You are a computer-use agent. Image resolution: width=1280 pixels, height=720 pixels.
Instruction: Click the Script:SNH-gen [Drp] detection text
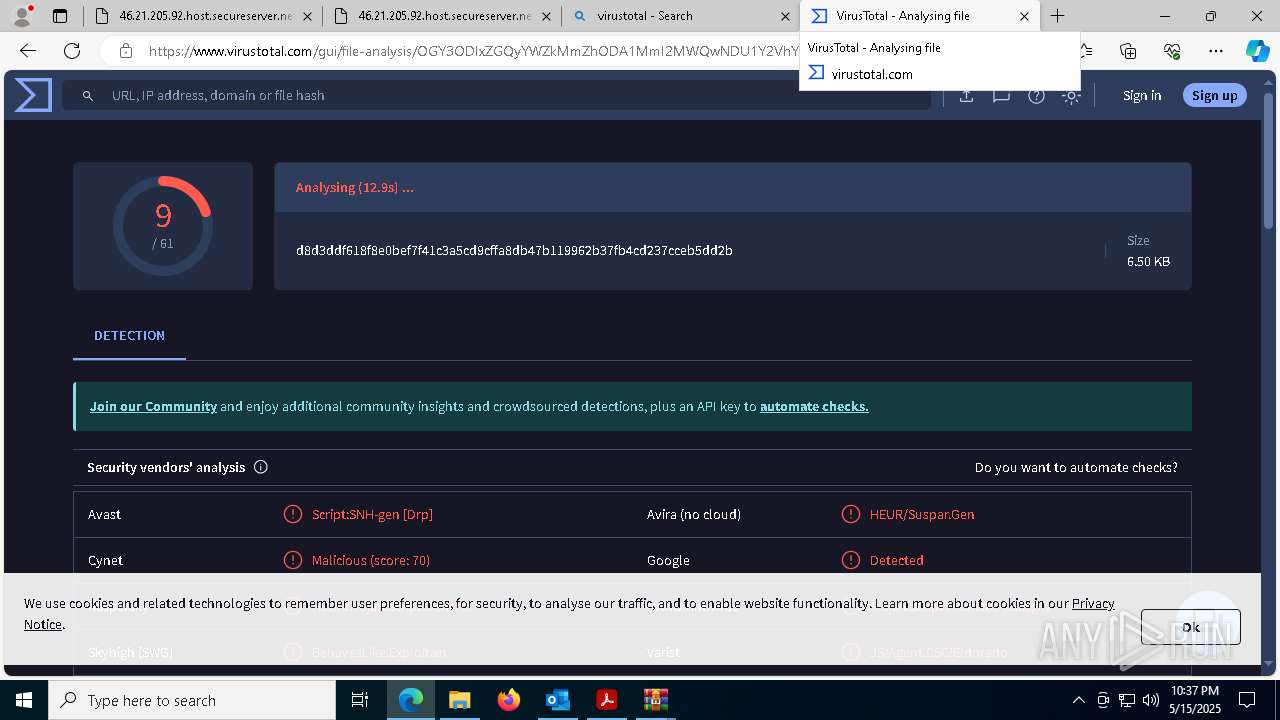[x=372, y=514]
